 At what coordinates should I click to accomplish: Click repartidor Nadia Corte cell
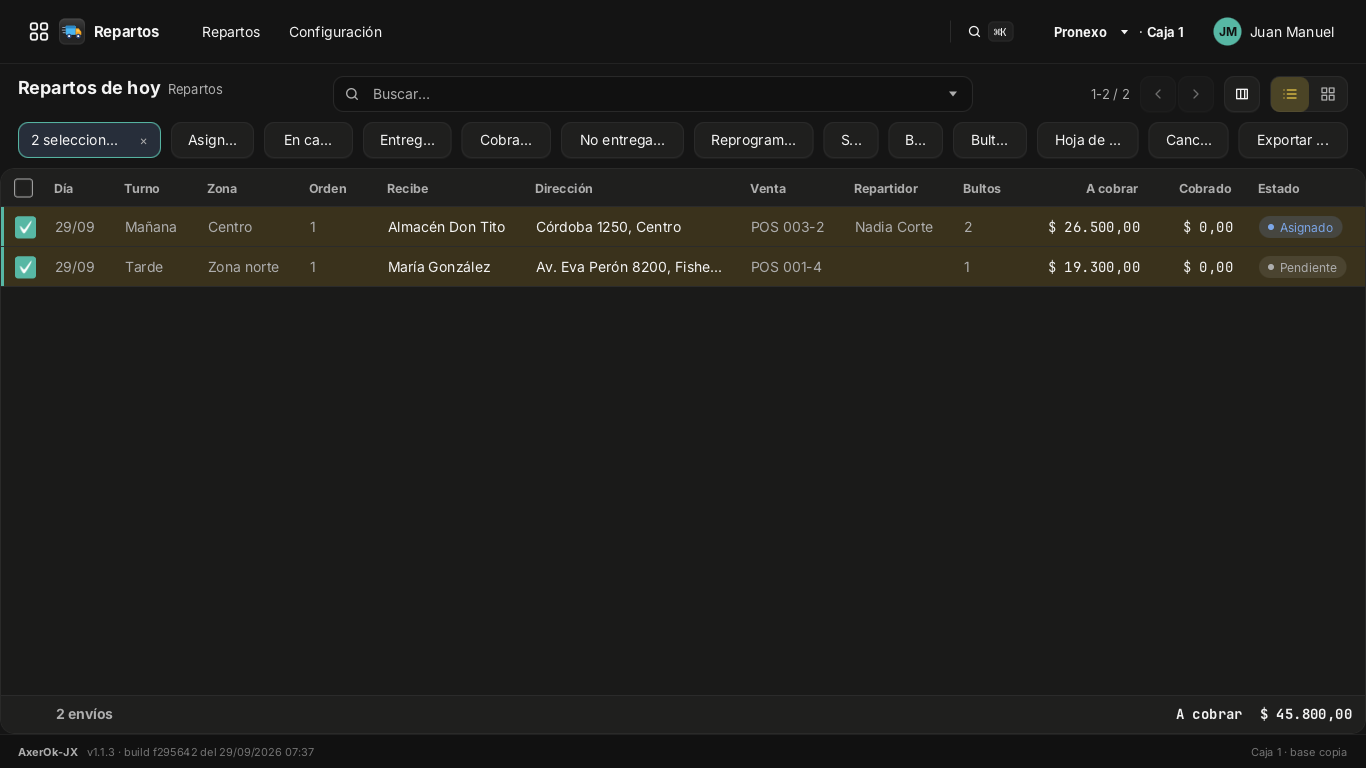click(894, 227)
